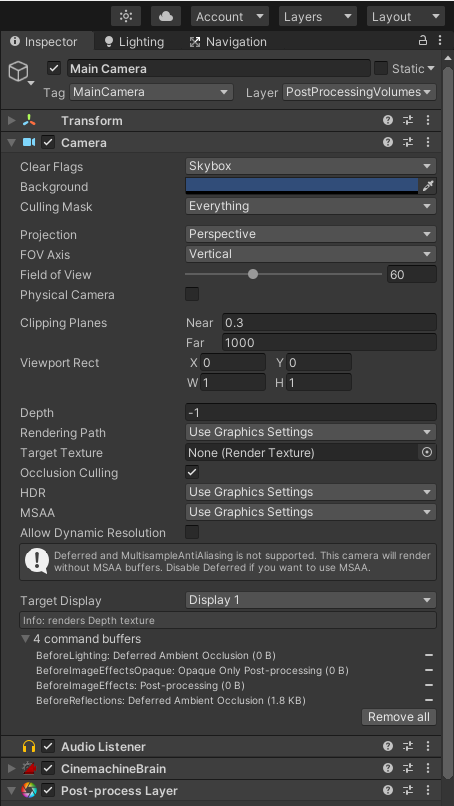Pick background color with the eyedropper icon
The height and width of the screenshot is (806, 454).
click(428, 186)
